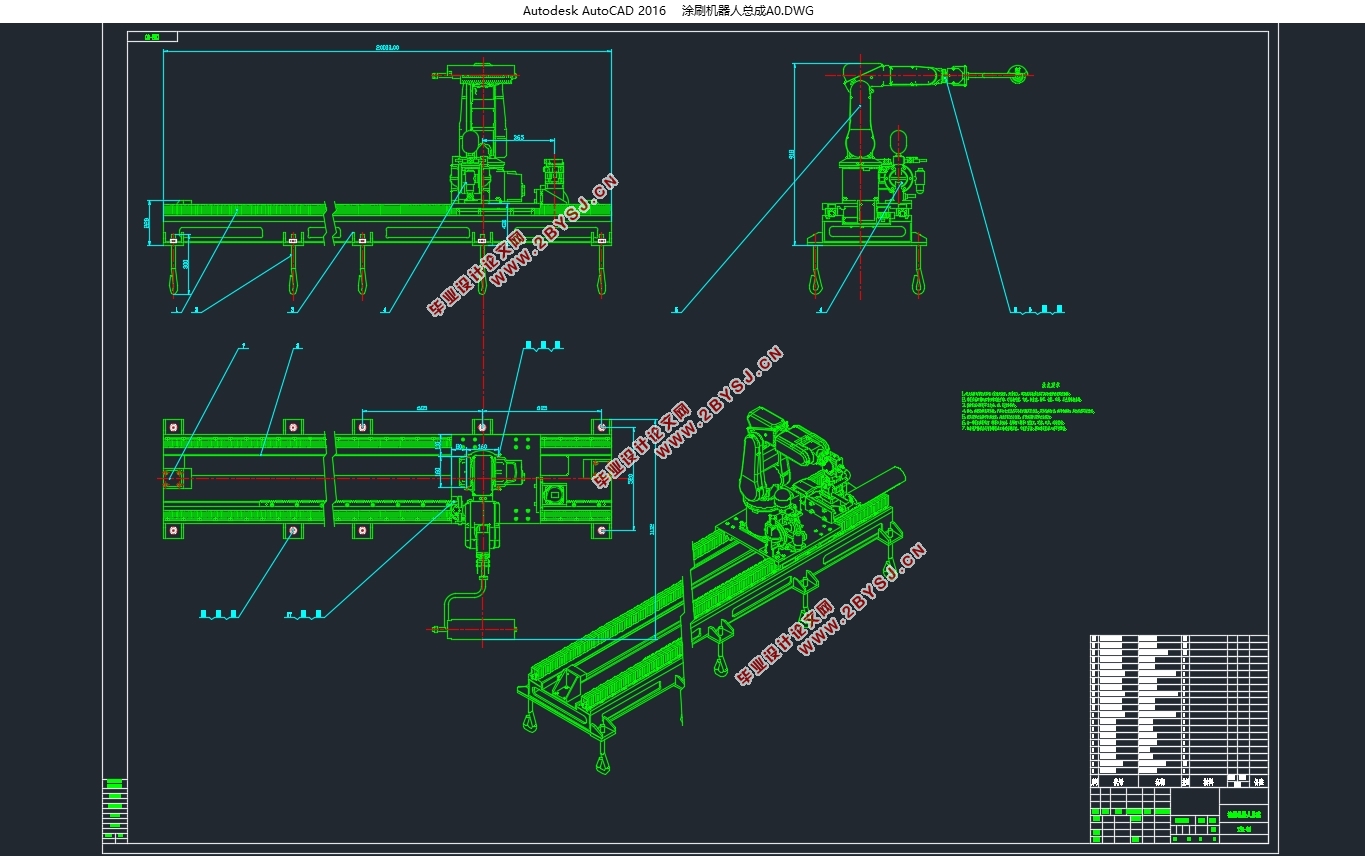The image size is (1365, 856).
Task: Select the top row of the parts list
Action: [1179, 638]
